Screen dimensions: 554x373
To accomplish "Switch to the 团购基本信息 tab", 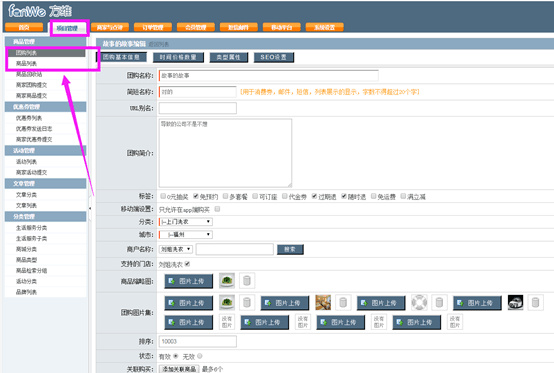I will [121, 57].
